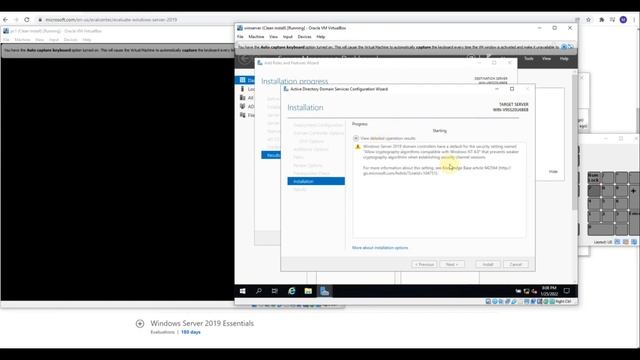Image resolution: width=640 pixels, height=360 pixels.
Task: Select All Servers icon in Server Manager sidebar
Action: [242, 98]
